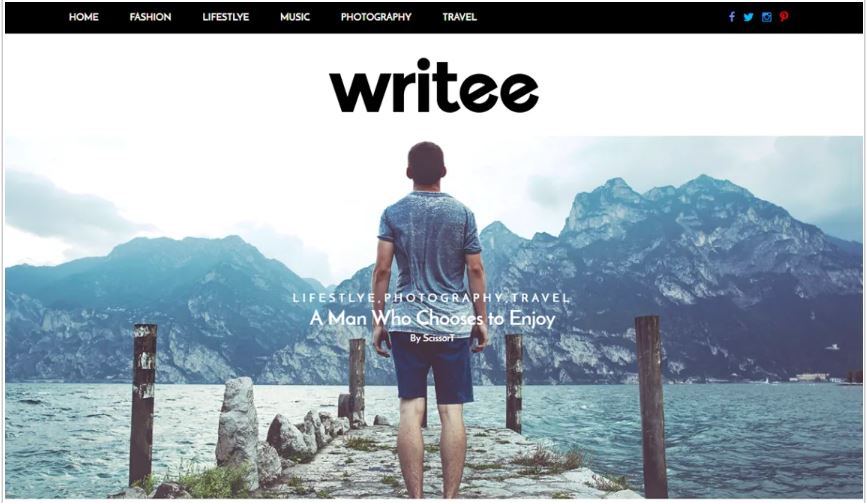Screen dimensions: 868x503
Task: Open the Facebook social icon
Action: (731, 17)
